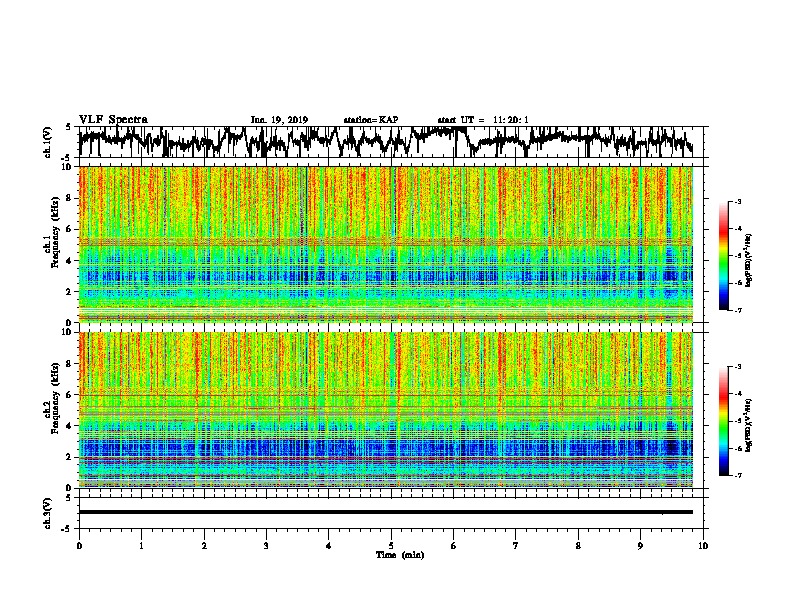Click the flat ch.3 voltage trace line
The width and height of the screenshot is (792, 612).
(x=386, y=512)
